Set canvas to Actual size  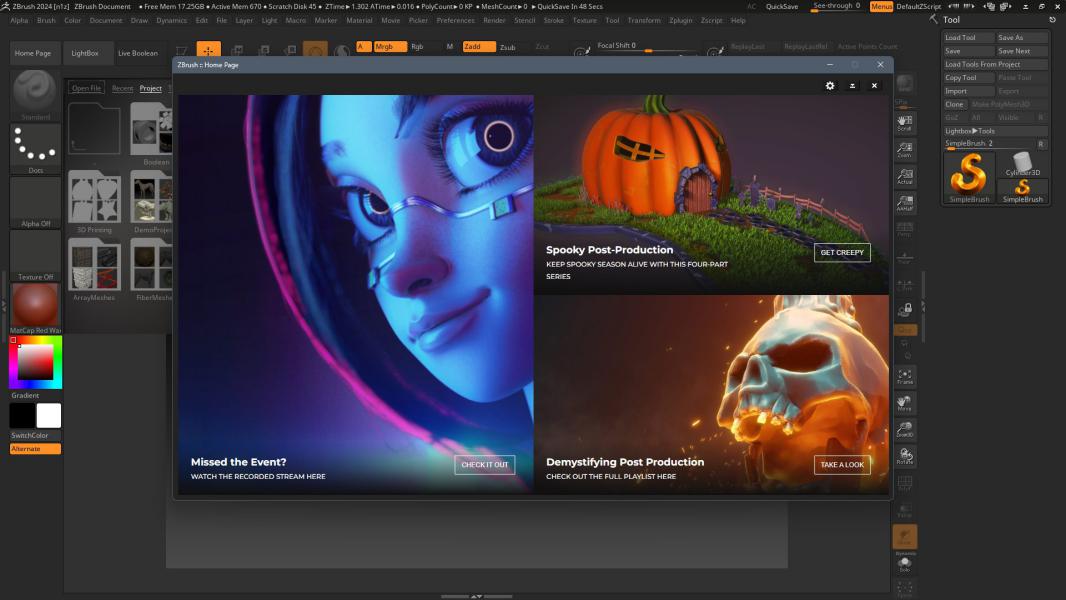point(905,176)
